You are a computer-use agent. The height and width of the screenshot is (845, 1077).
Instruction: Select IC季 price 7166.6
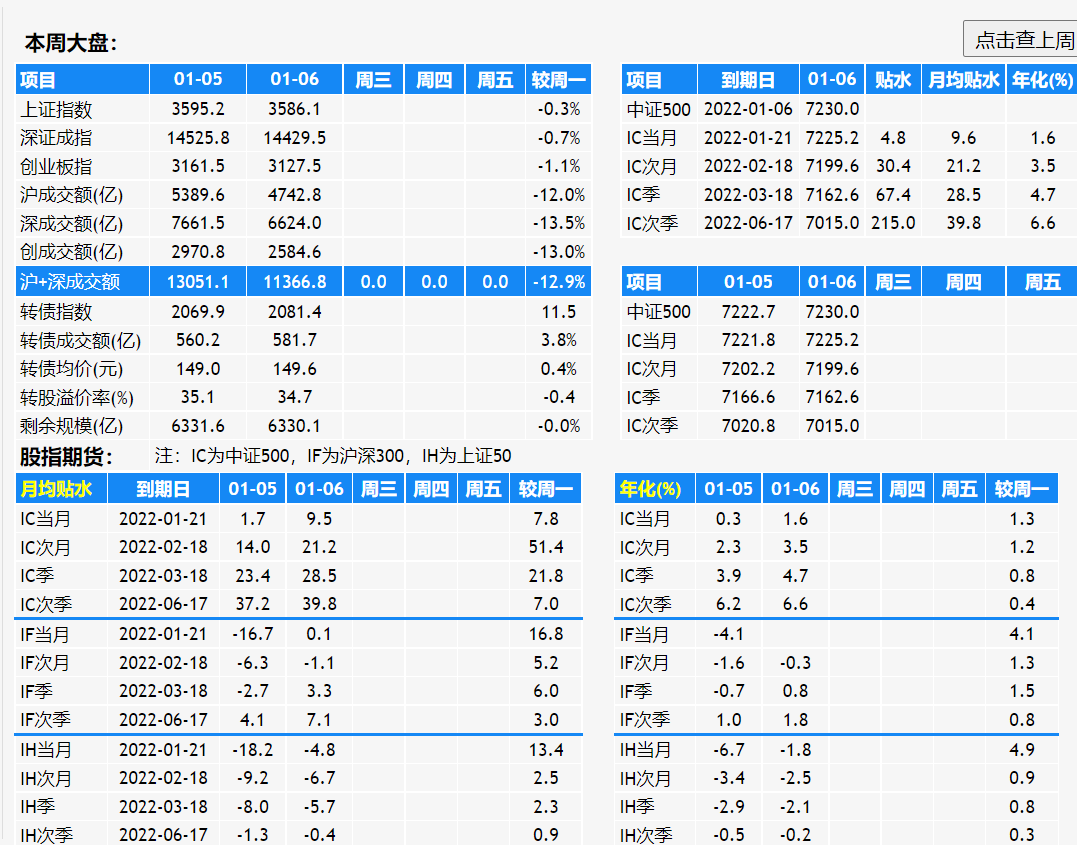tap(748, 397)
